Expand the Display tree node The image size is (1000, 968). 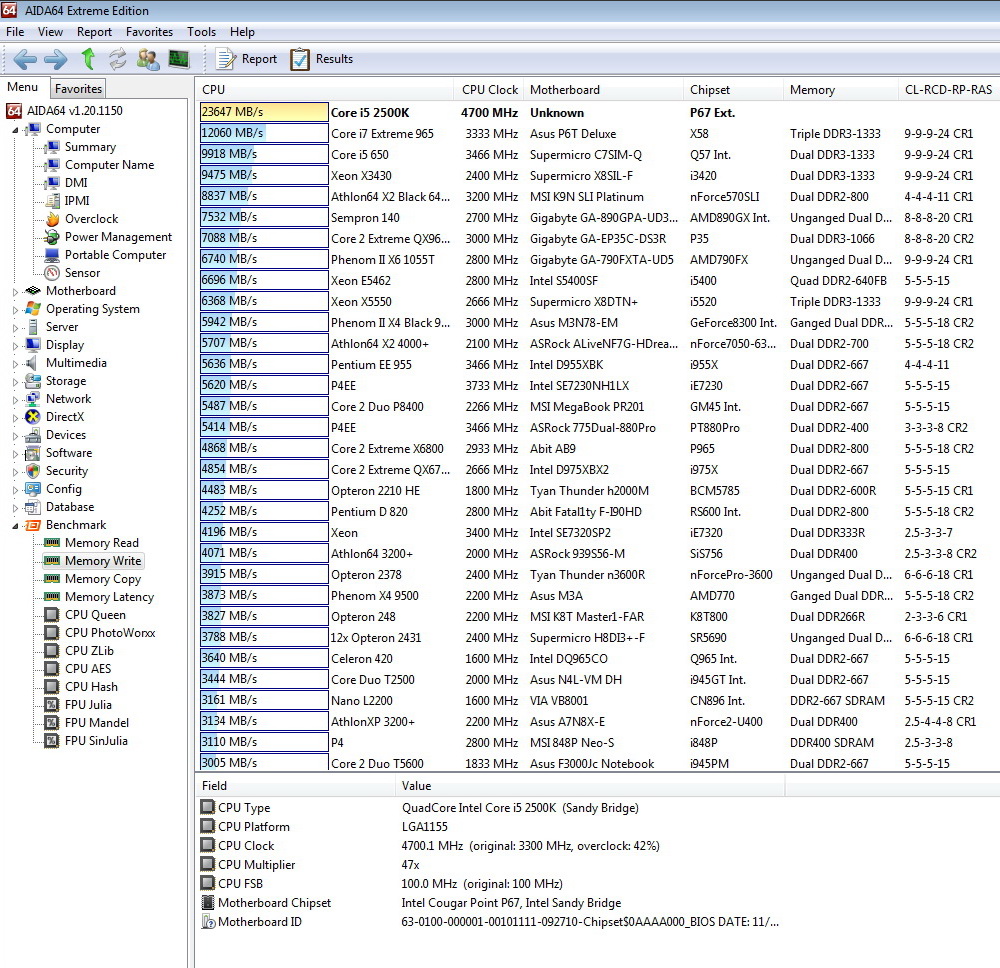pyautogui.click(x=15, y=346)
